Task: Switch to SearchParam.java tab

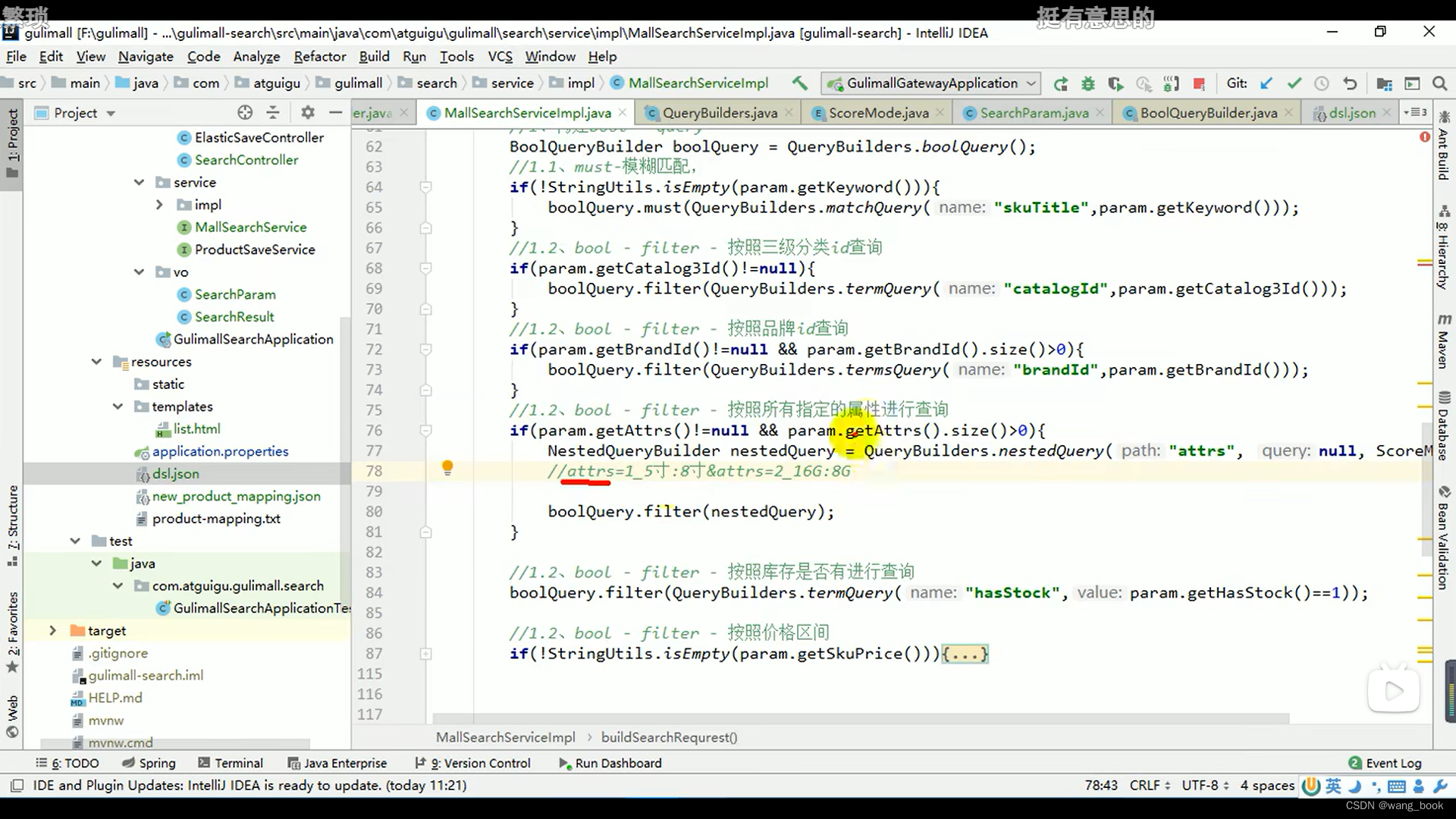Action: pos(1034,112)
